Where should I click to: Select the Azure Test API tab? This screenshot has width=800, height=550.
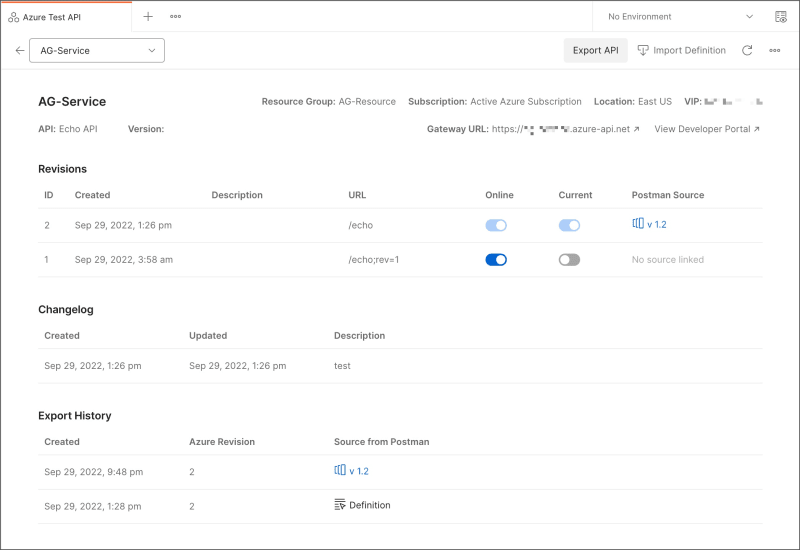coord(66,17)
